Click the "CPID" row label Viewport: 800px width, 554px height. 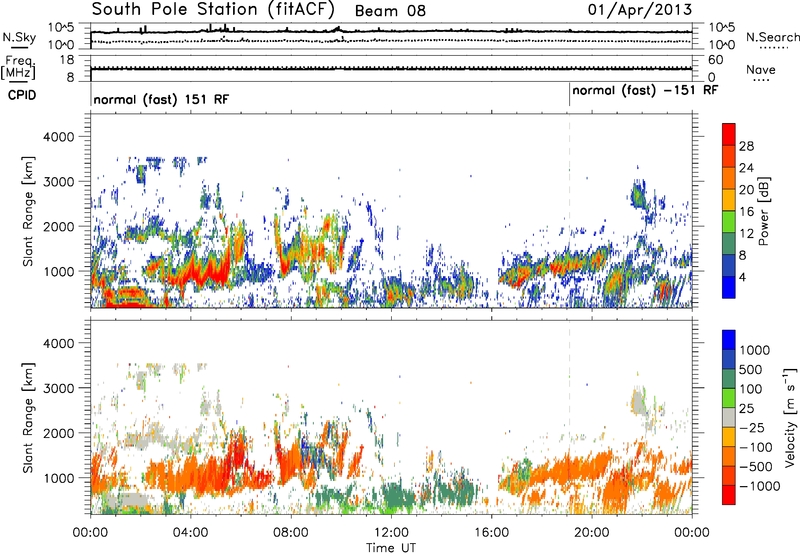click(22, 95)
